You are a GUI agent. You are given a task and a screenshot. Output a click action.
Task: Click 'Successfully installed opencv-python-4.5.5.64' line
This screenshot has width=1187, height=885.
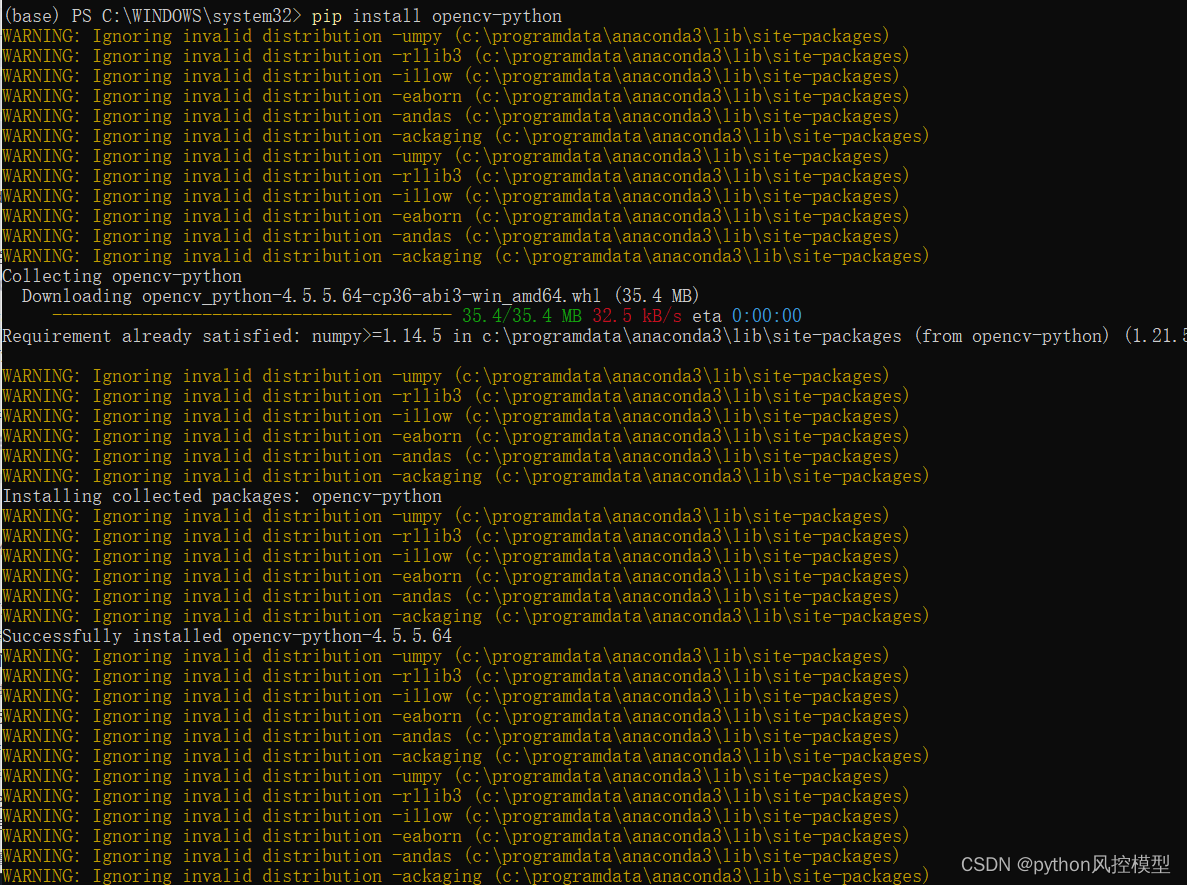tap(227, 636)
